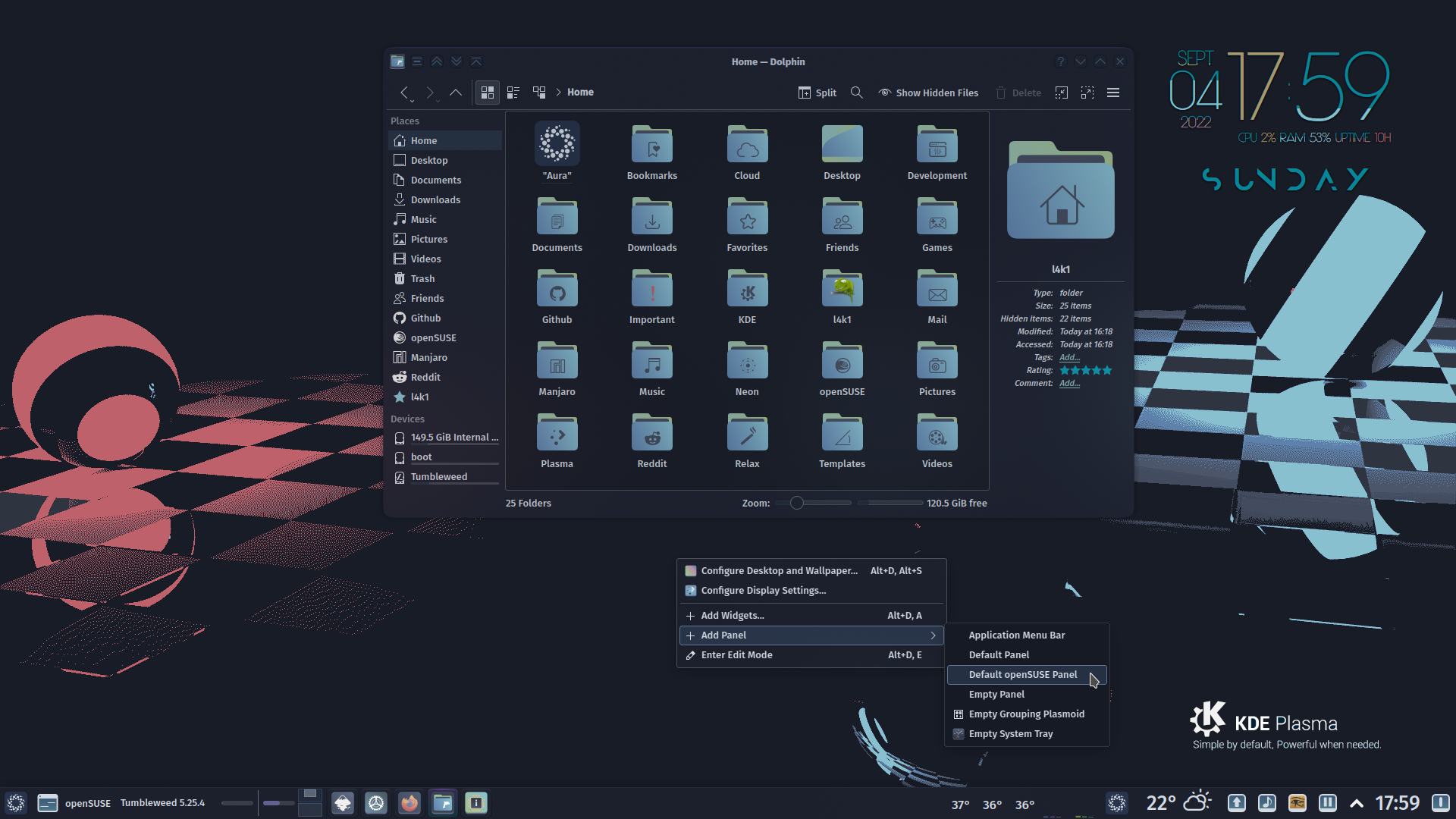1456x819 pixels.
Task: Click the weather widget showing 22°
Action: pos(1178,802)
